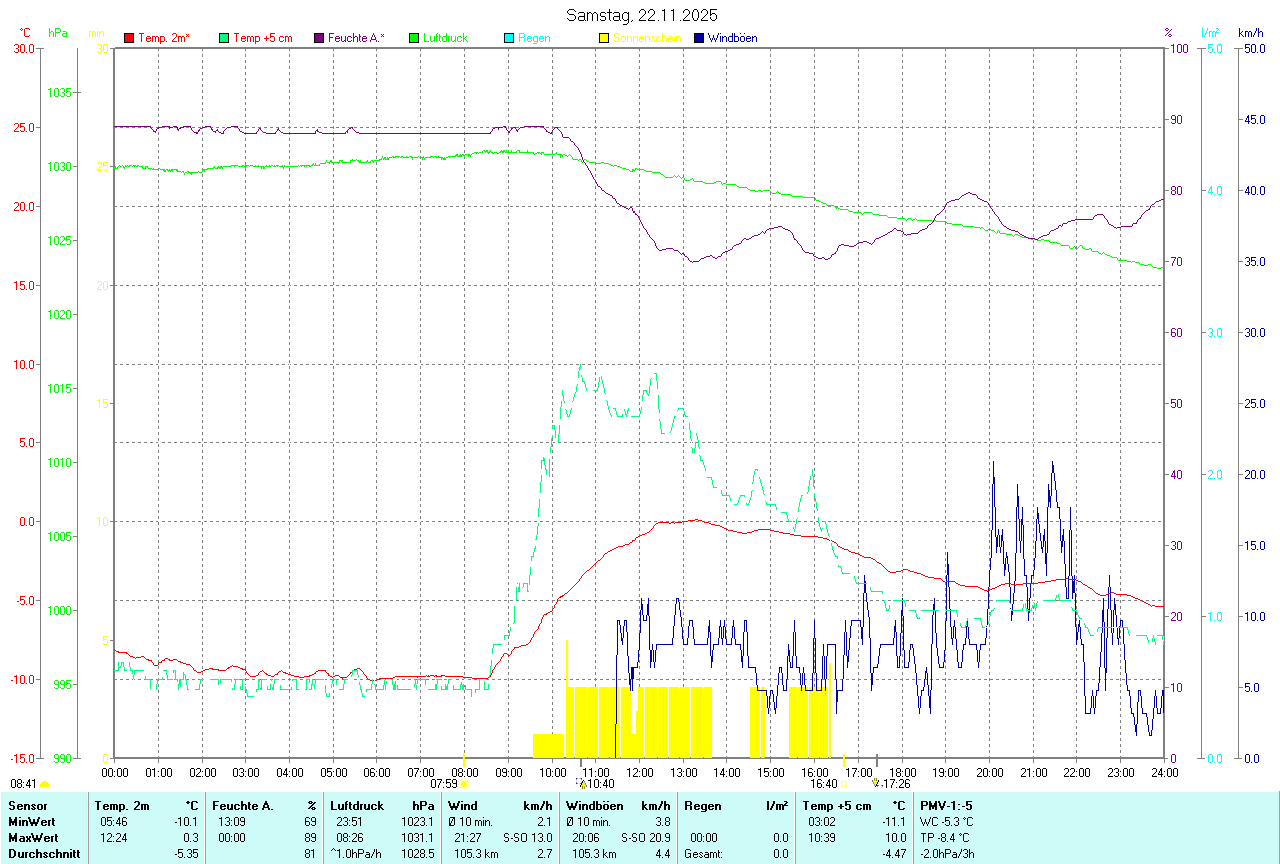Click the yellow Sonnenschein legend square
The width and height of the screenshot is (1280, 864).
click(604, 38)
